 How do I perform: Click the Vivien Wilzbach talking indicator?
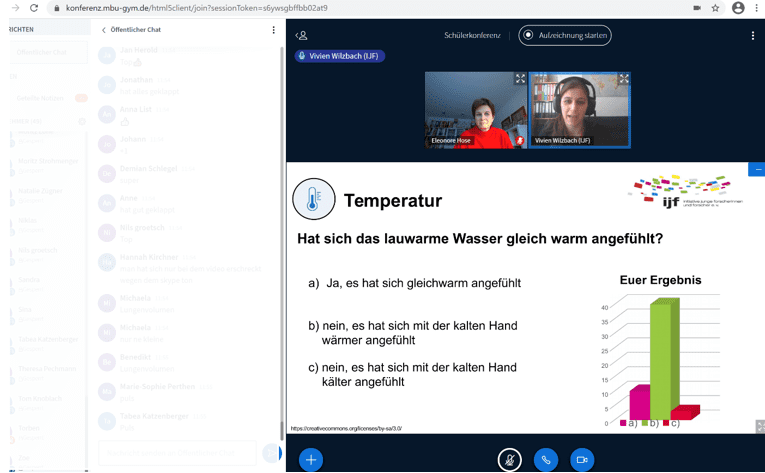(x=340, y=56)
